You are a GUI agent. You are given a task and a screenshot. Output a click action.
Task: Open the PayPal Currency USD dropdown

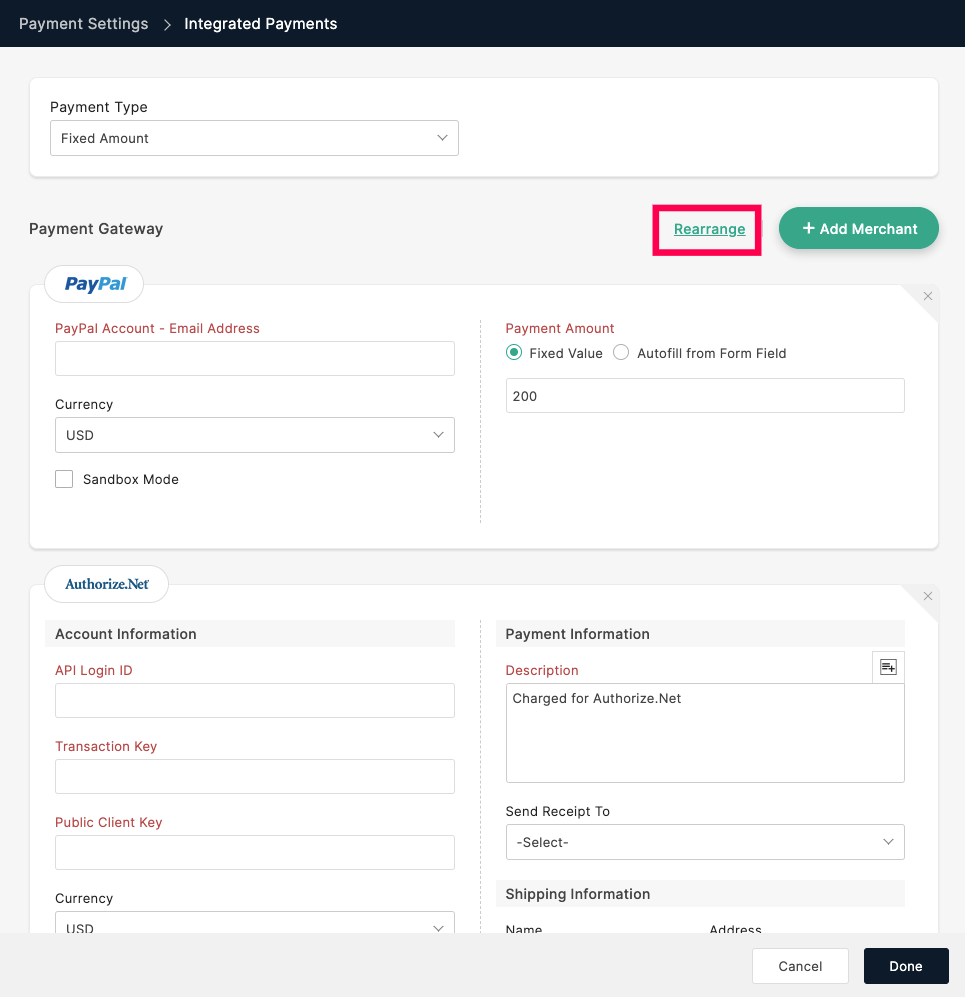[254, 435]
